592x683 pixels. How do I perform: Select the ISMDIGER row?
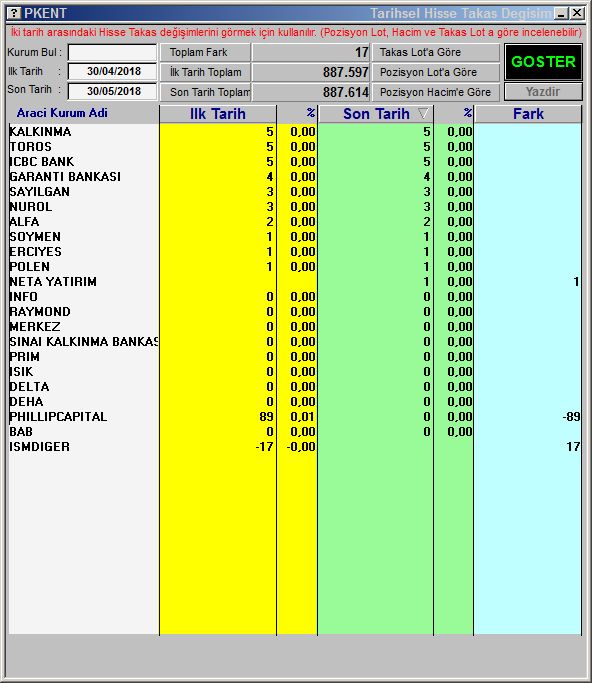(295, 447)
